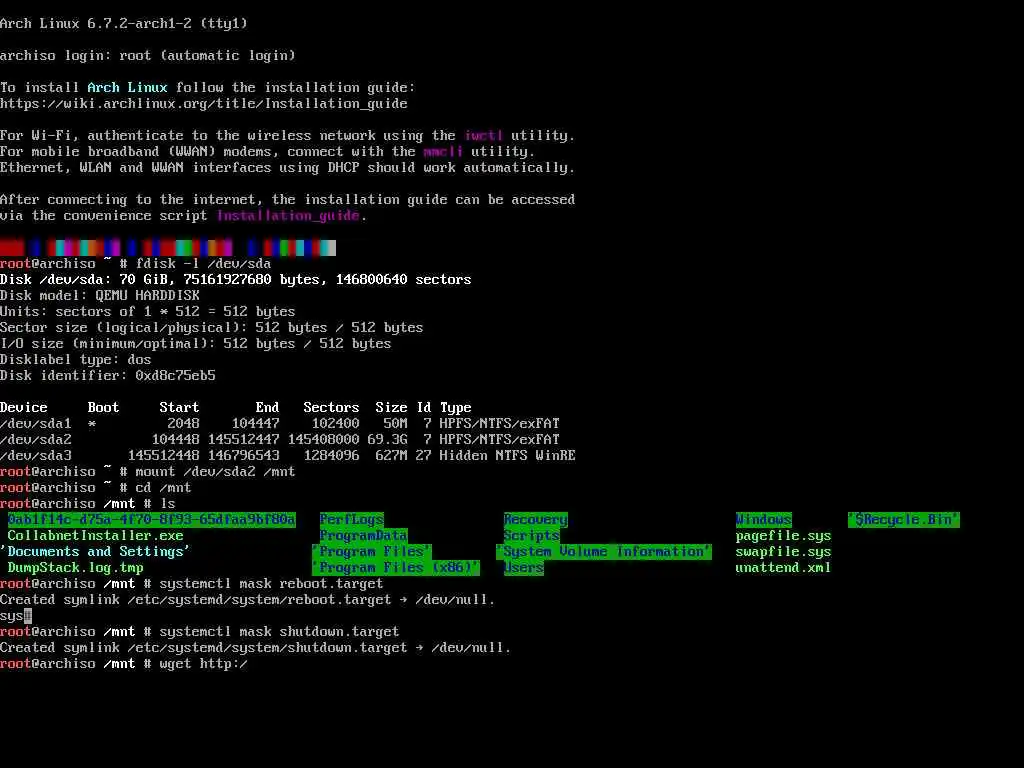Image resolution: width=1024 pixels, height=768 pixels.
Task: Click the stray 'sys' cursor line
Action: click(x=16, y=615)
